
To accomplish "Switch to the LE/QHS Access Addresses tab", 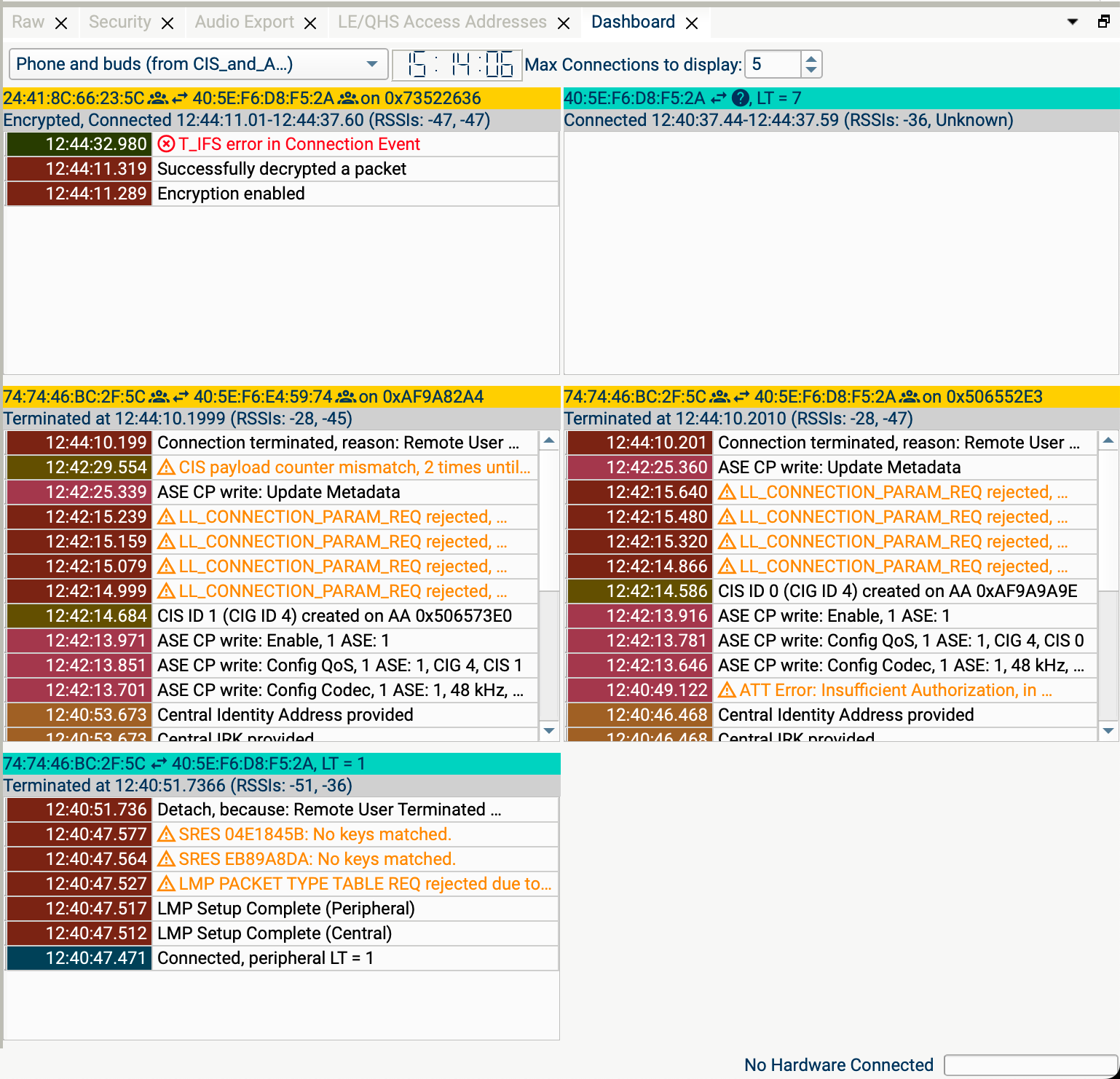I will 442,22.
